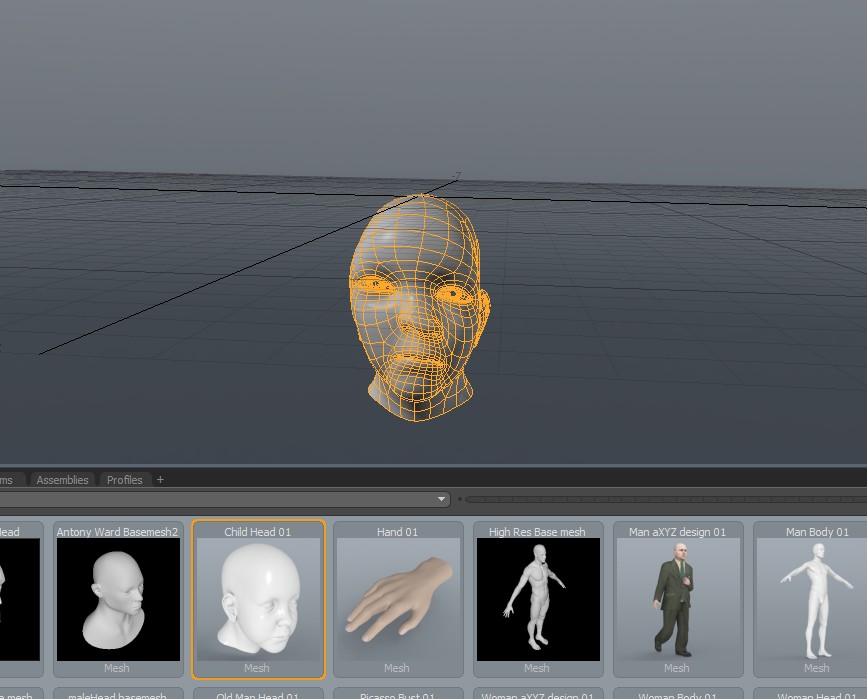The image size is (867, 699).
Task: Click the wireframe head mesh in viewport
Action: coord(420,307)
